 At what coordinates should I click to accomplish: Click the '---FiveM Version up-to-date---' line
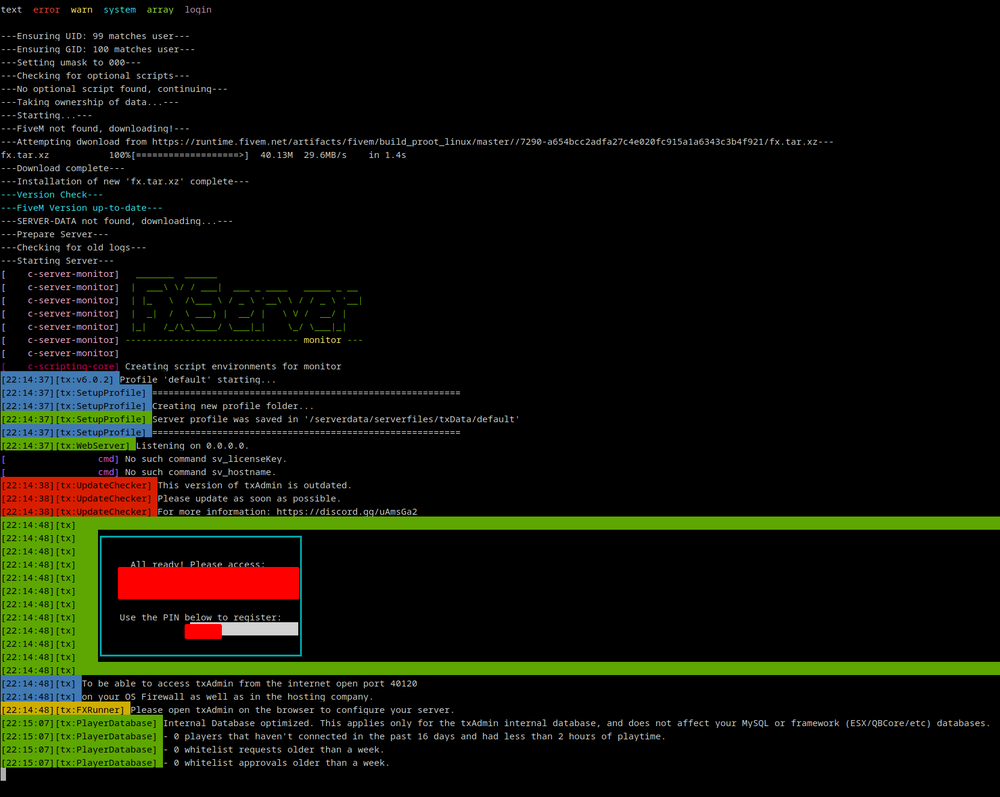point(82,208)
